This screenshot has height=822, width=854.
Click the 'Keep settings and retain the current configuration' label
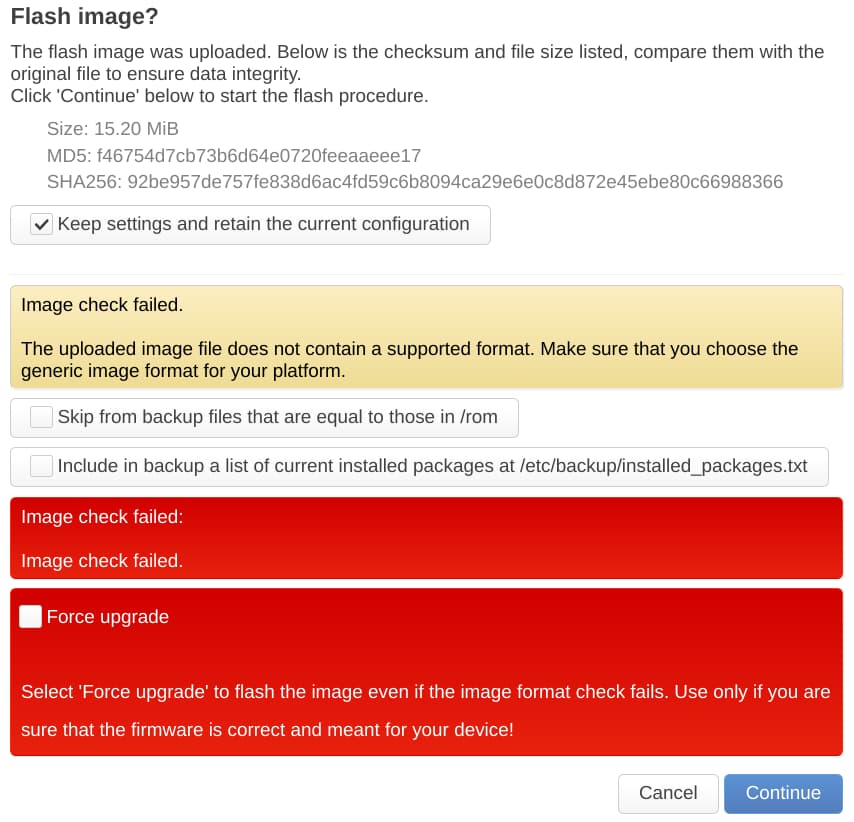264,224
